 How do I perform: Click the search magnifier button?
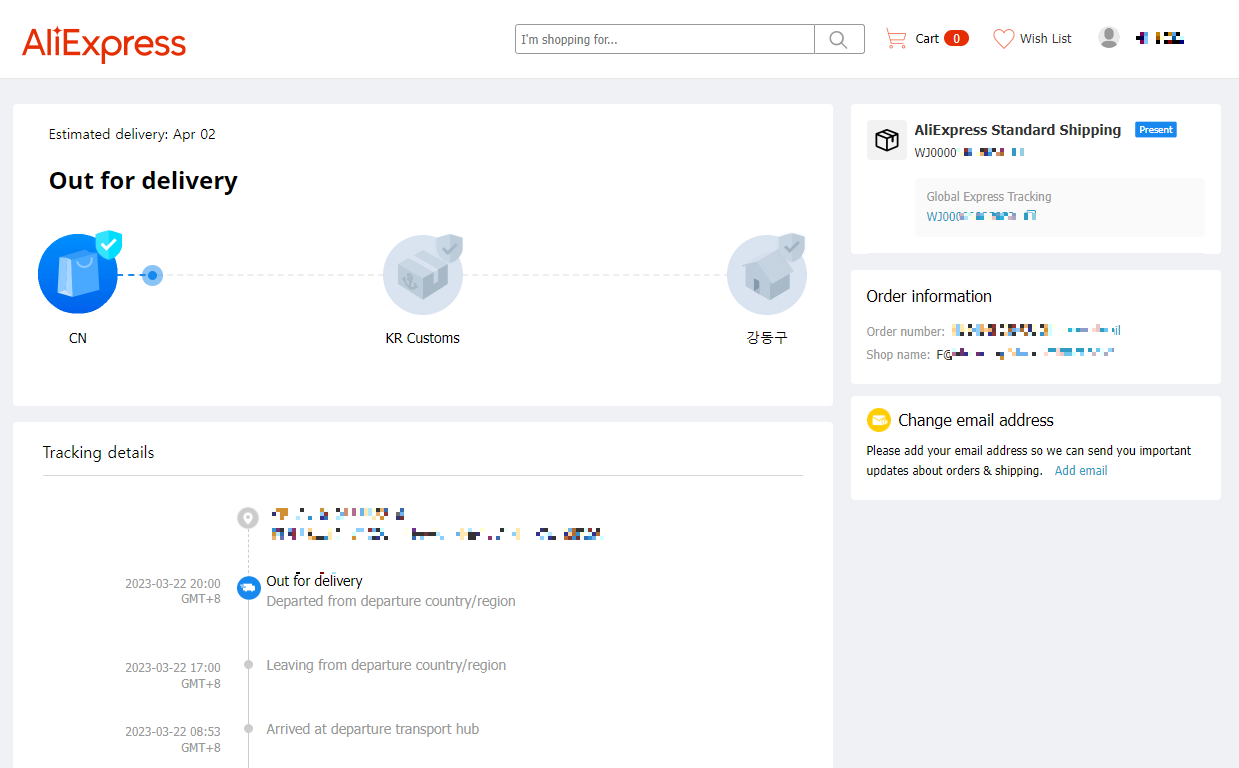pyautogui.click(x=839, y=39)
